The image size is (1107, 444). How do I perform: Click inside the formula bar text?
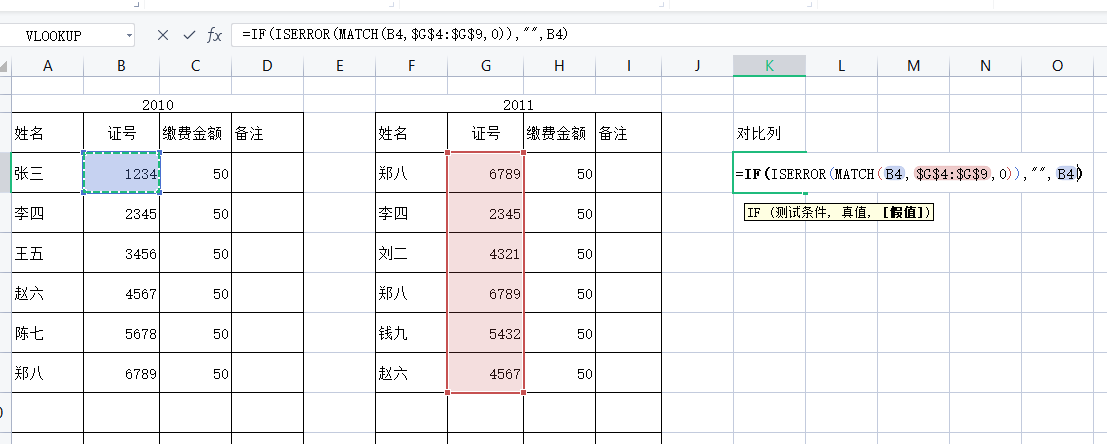(x=600, y=35)
